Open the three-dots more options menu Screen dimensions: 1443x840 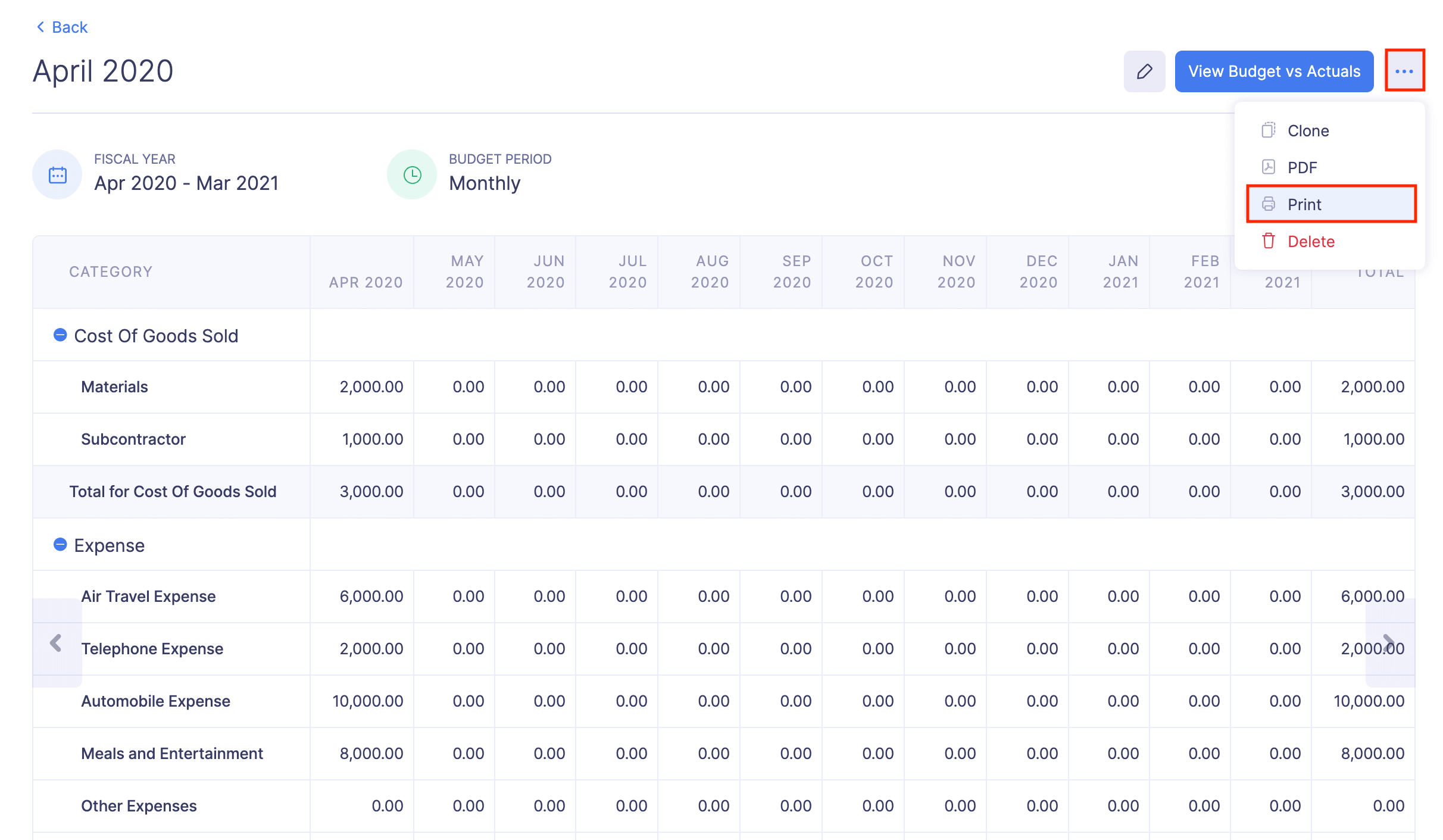[x=1404, y=71]
